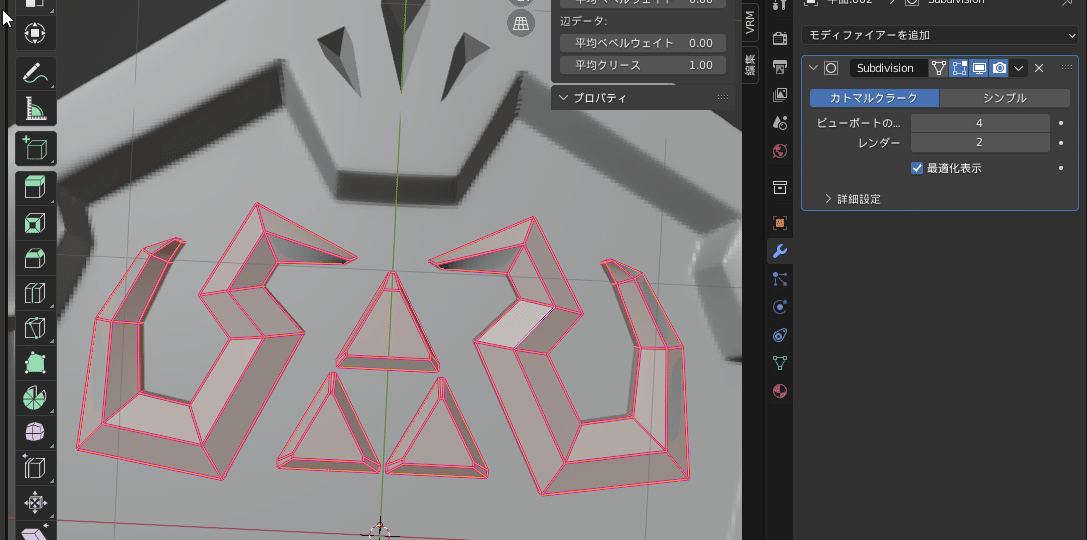Open the Physics properties tab
Viewport: 1087px width, 540px height.
(780, 307)
